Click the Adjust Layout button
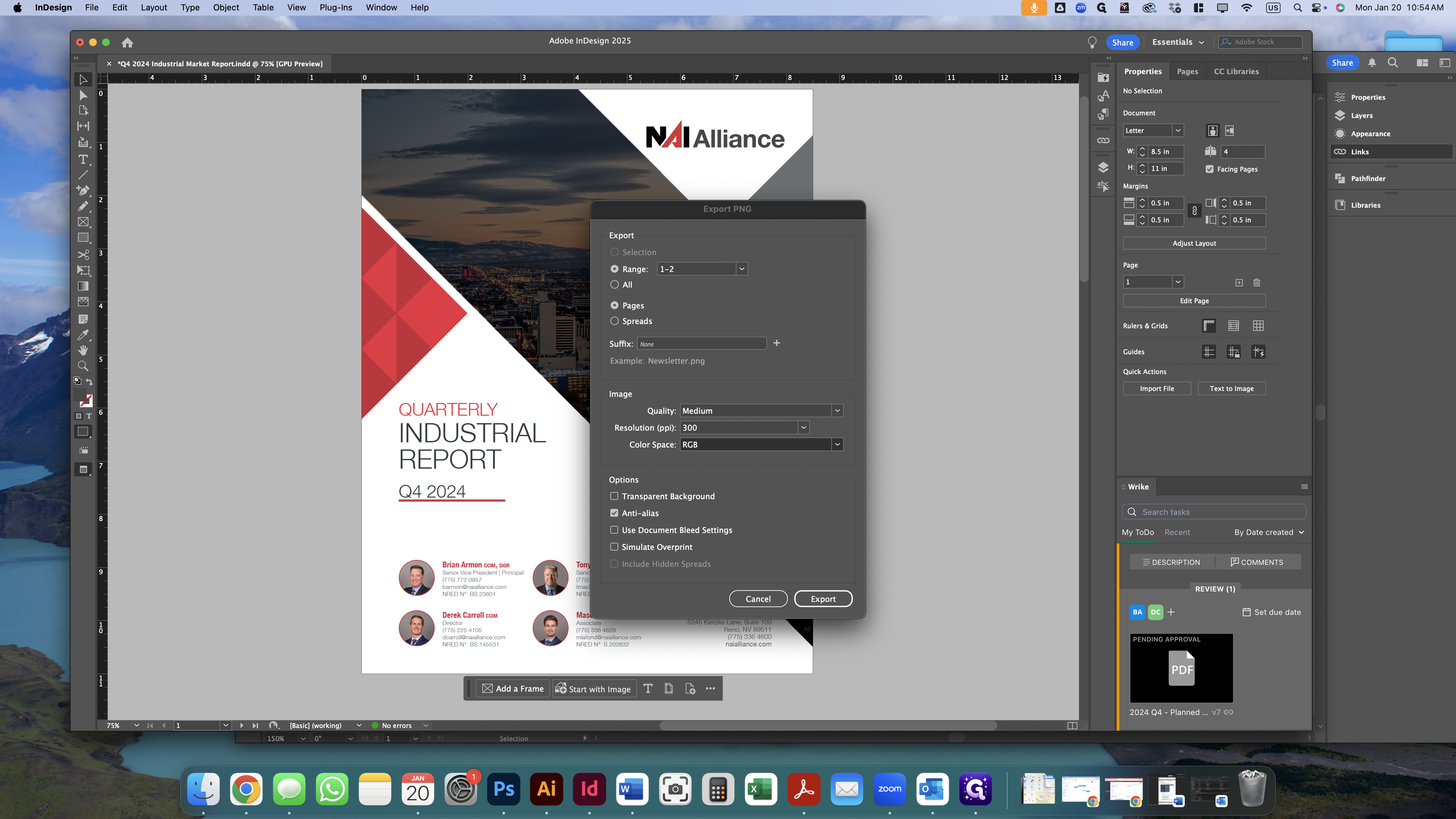The height and width of the screenshot is (819, 1456). 1194,243
